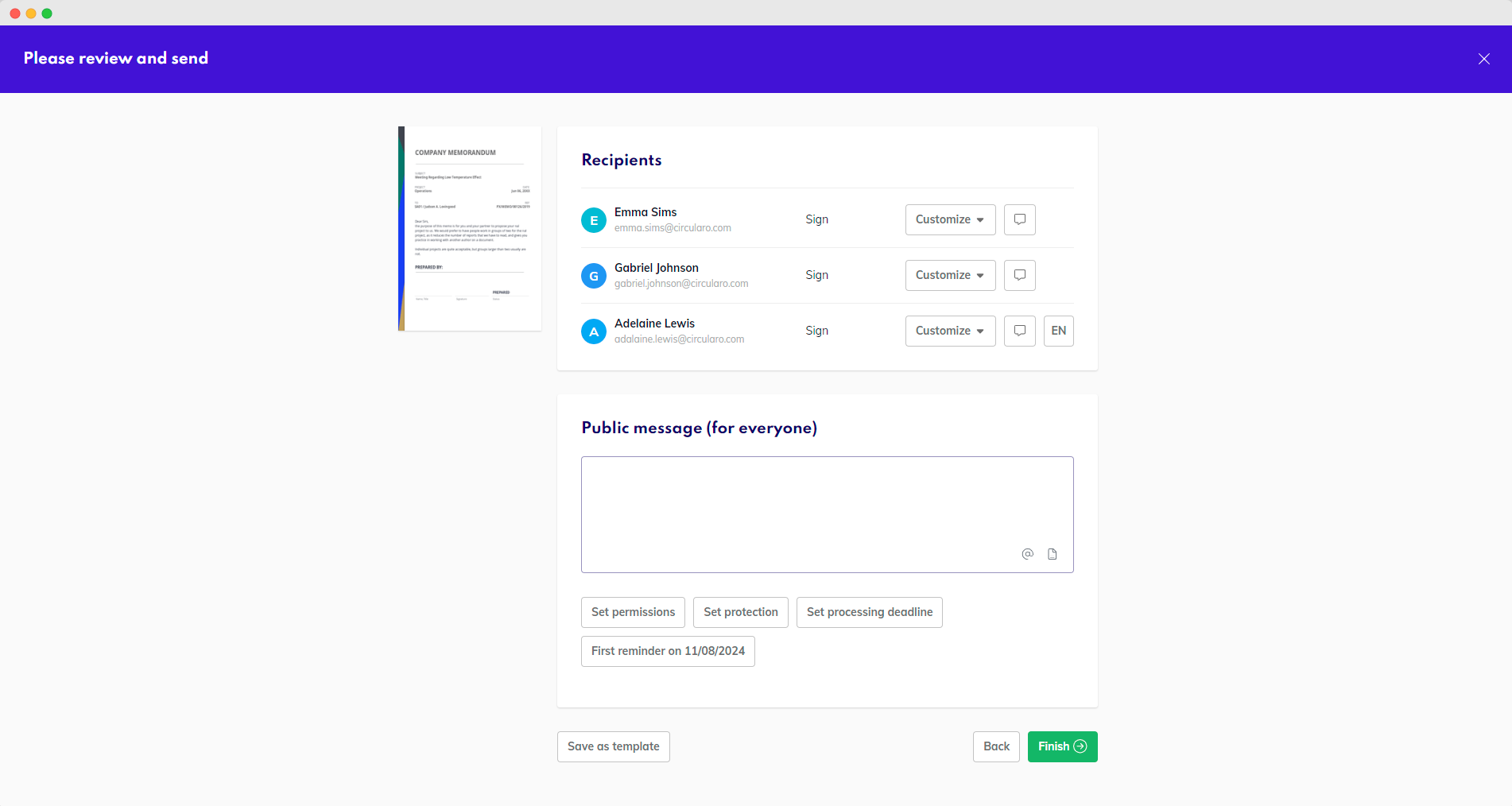
Task: Edit First reminder on 11/08/2024
Action: tap(668, 651)
